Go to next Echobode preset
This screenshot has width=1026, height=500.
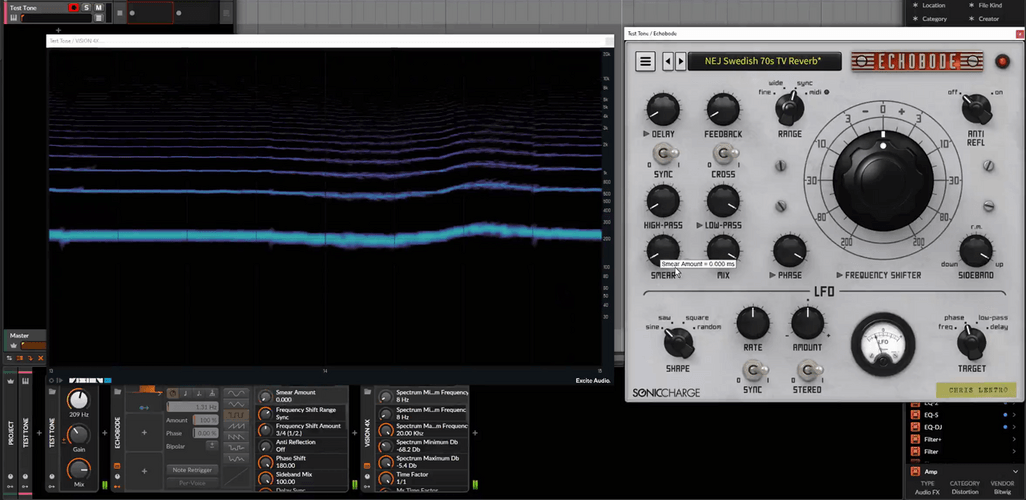(x=681, y=62)
